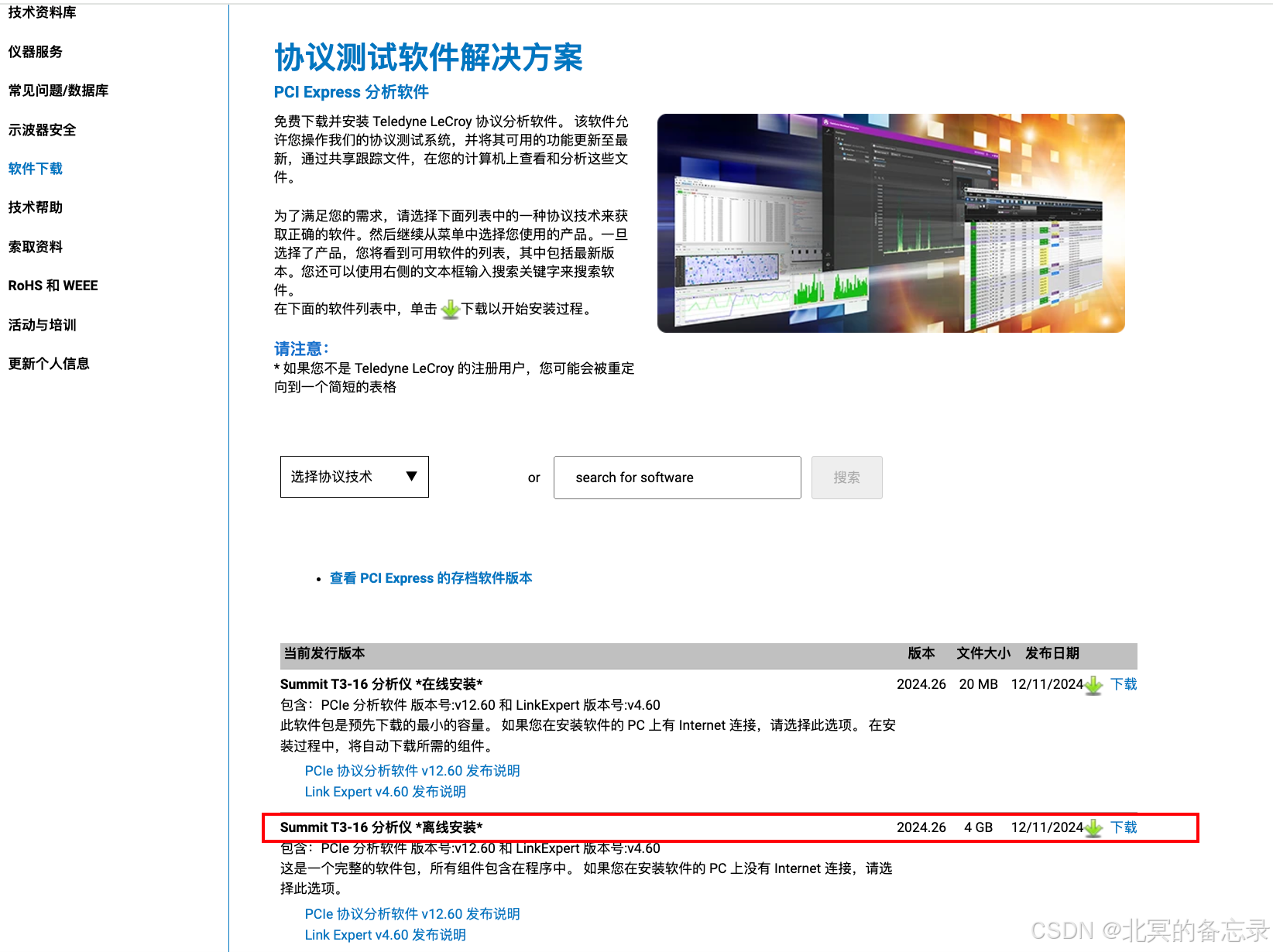Open 技术帮助 in sidebar
Screen dimensions: 1273x952
(x=35, y=207)
